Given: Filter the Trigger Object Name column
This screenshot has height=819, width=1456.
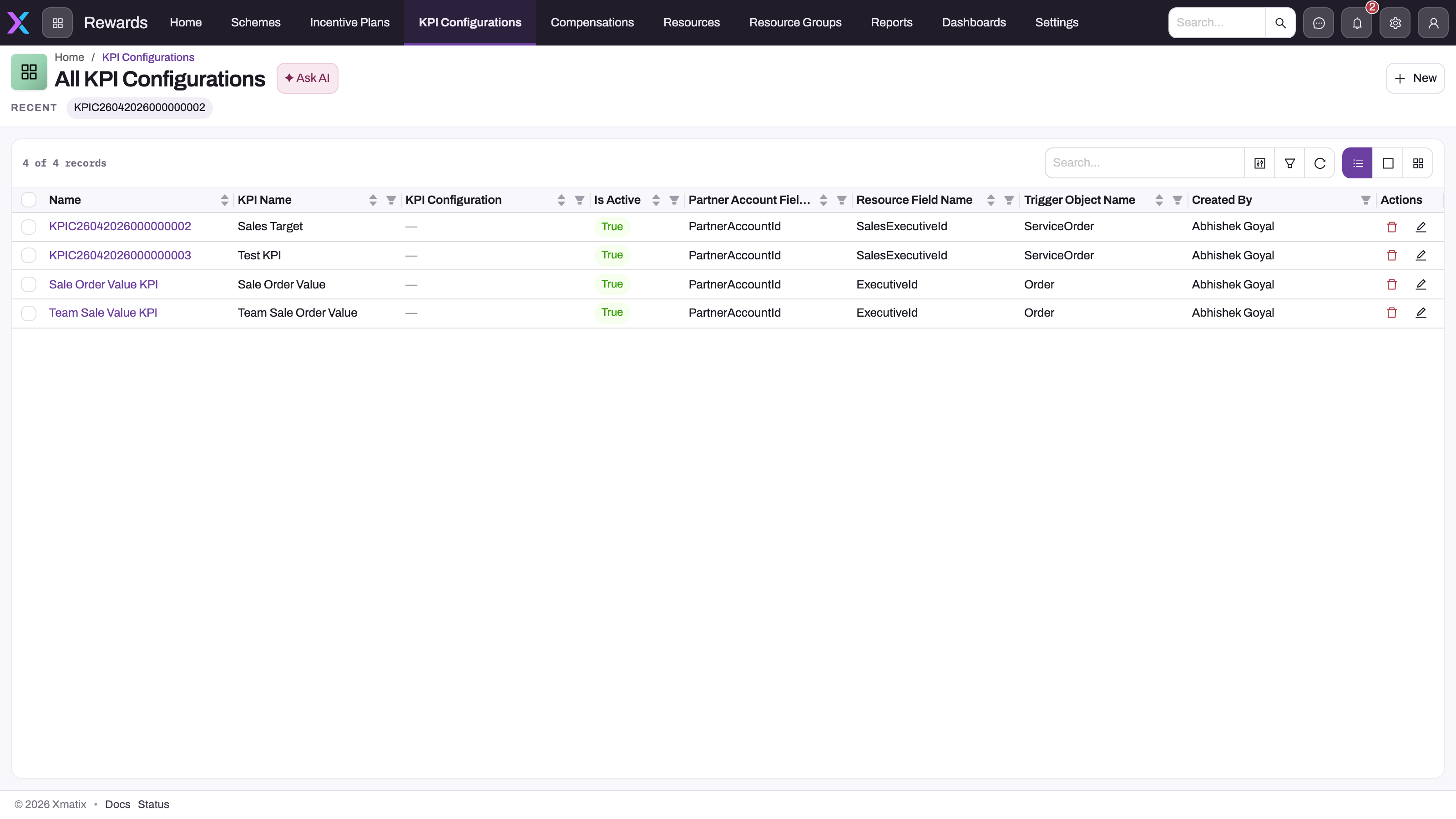Looking at the screenshot, I should pos(1178,200).
